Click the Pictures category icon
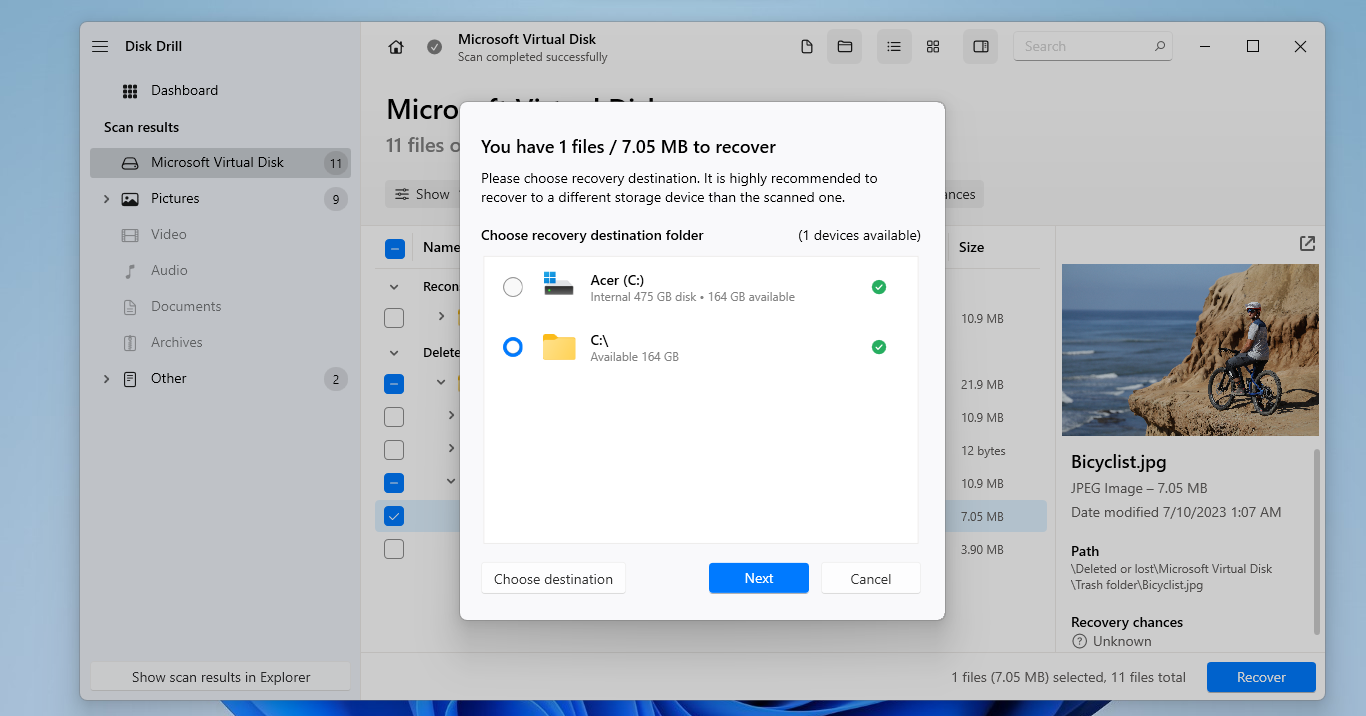Screen dimensions: 1366x716 pyautogui.click(x=130, y=199)
